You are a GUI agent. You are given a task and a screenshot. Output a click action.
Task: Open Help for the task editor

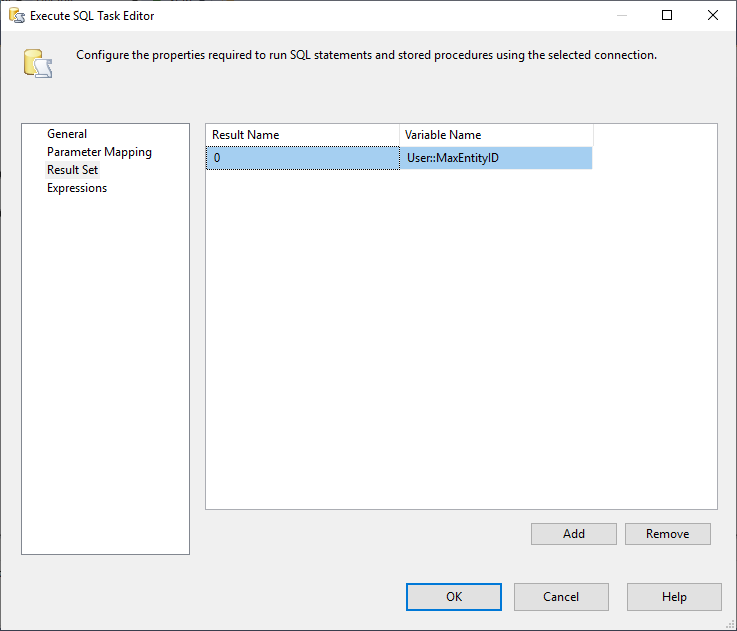pyautogui.click(x=674, y=597)
